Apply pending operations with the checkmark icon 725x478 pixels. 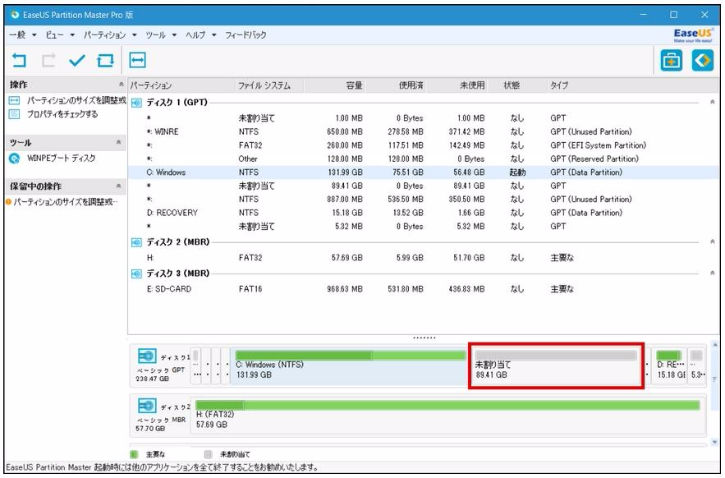coord(77,61)
